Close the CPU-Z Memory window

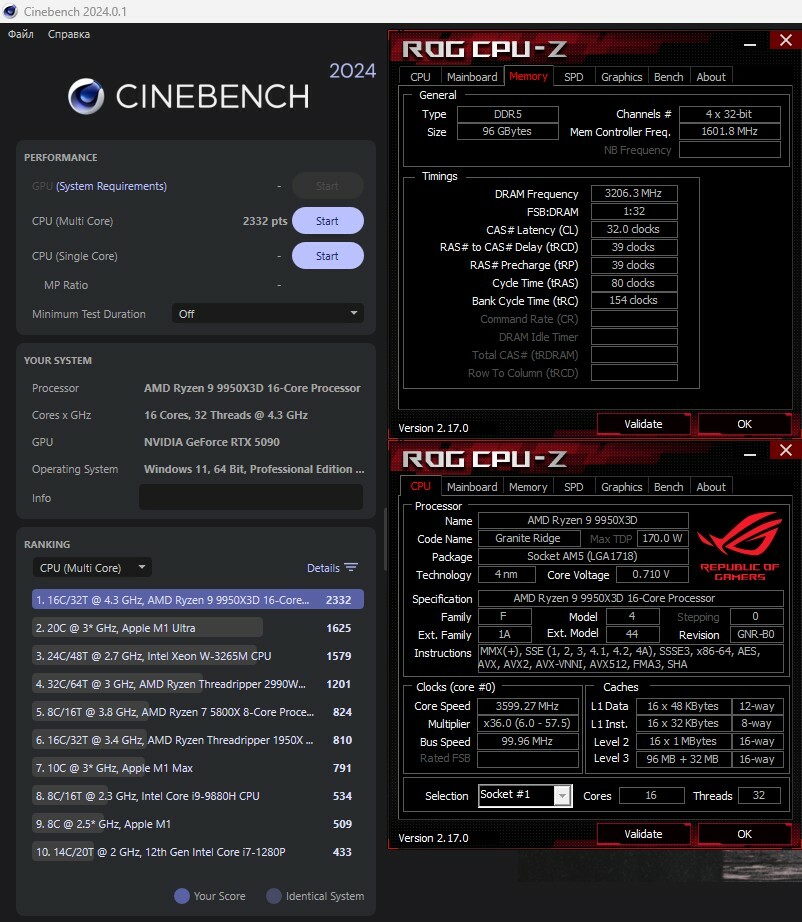coord(783,40)
